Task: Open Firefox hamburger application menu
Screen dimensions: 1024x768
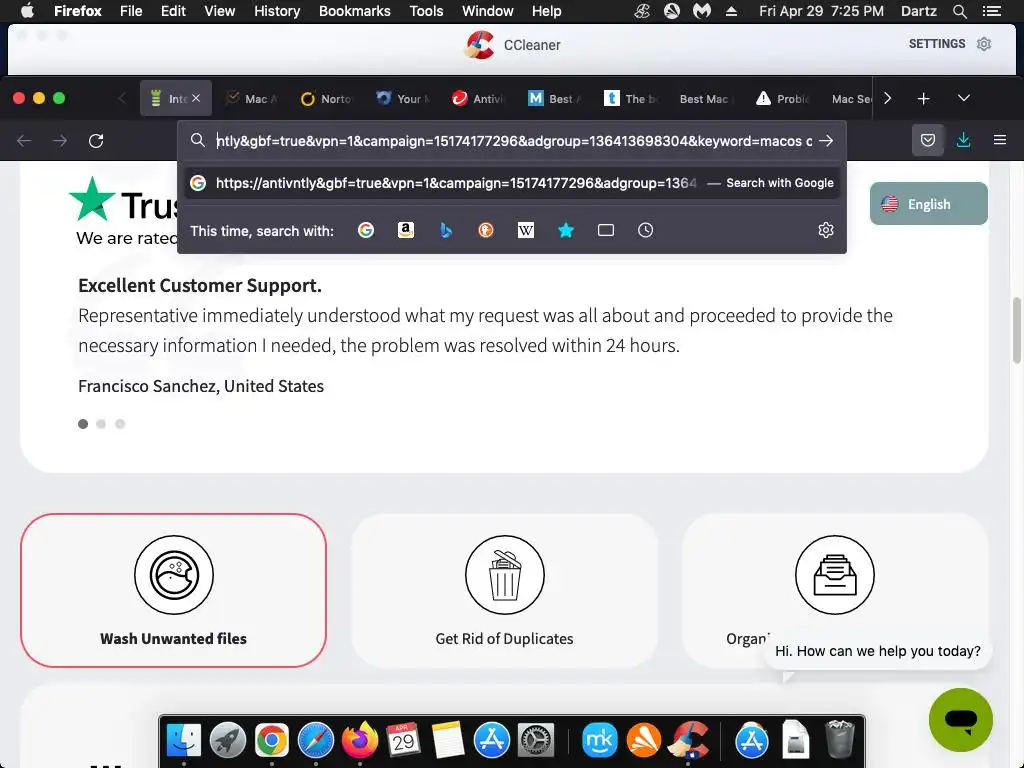Action: (999, 140)
